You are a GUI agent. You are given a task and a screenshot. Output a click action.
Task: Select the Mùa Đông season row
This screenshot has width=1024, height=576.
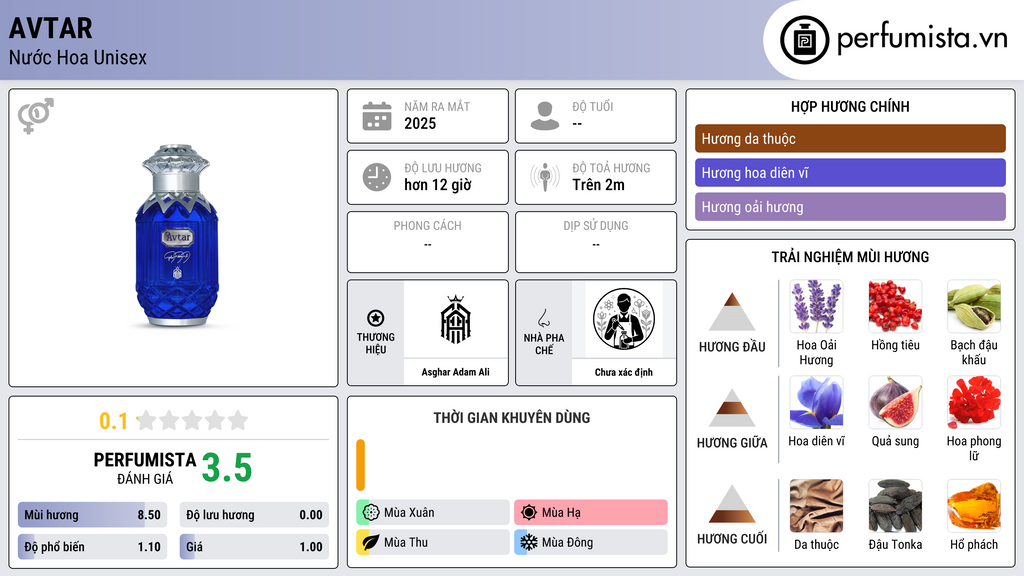click(x=591, y=542)
